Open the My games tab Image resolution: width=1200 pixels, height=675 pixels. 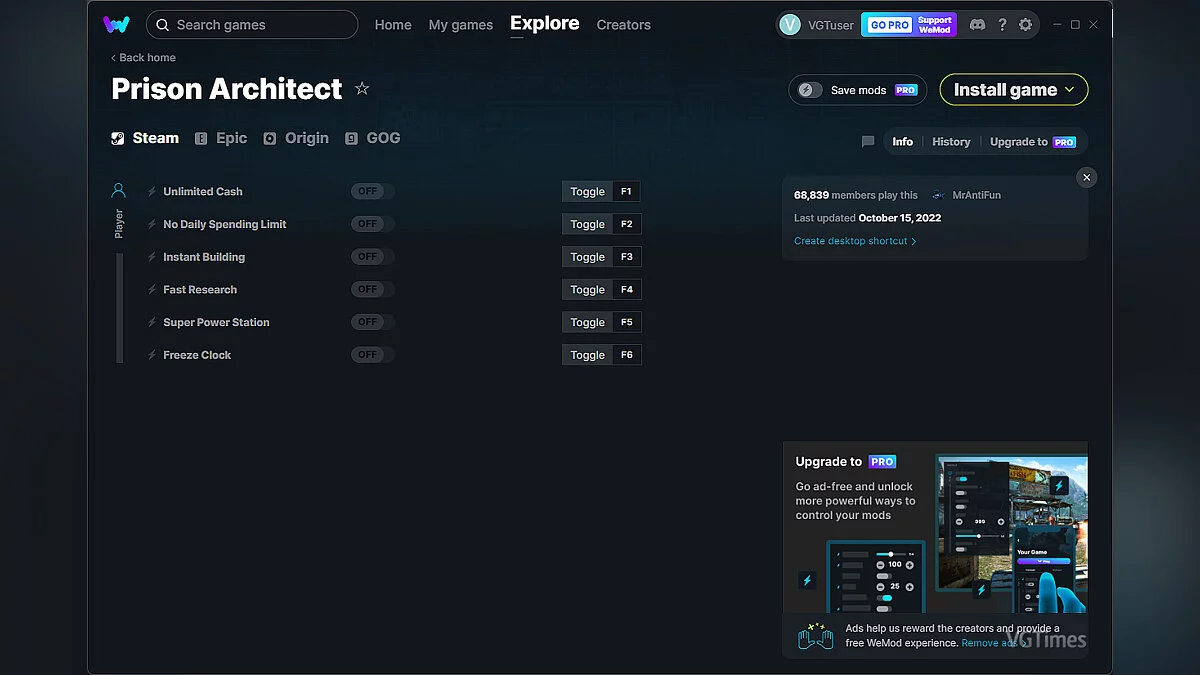460,25
